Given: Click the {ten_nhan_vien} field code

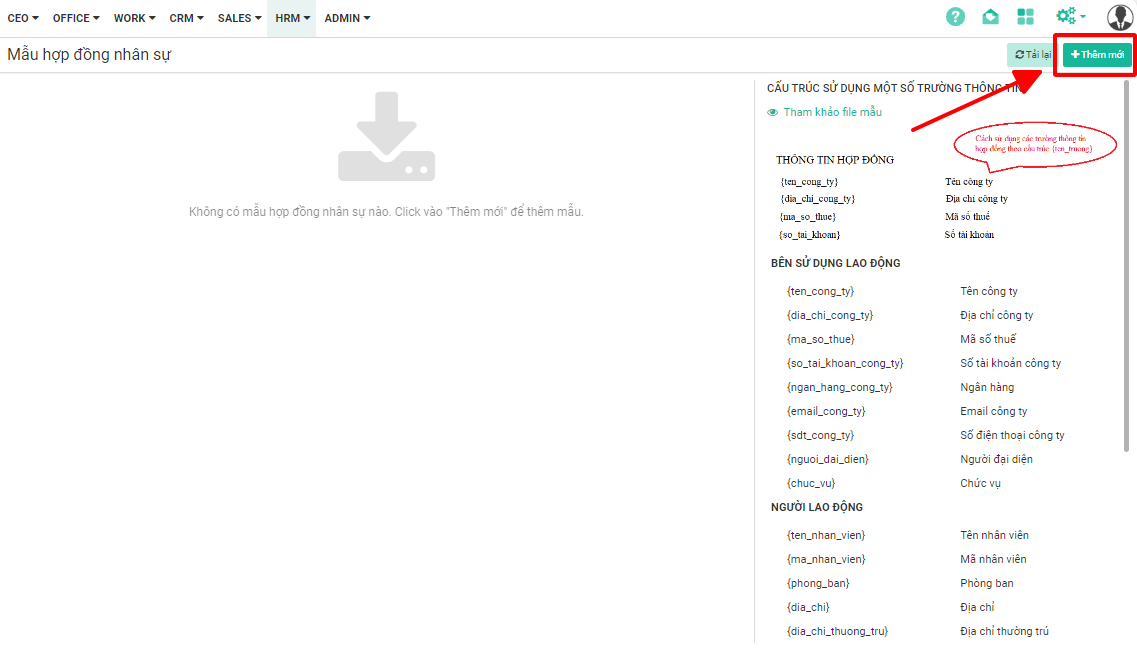Looking at the screenshot, I should click(x=825, y=535).
